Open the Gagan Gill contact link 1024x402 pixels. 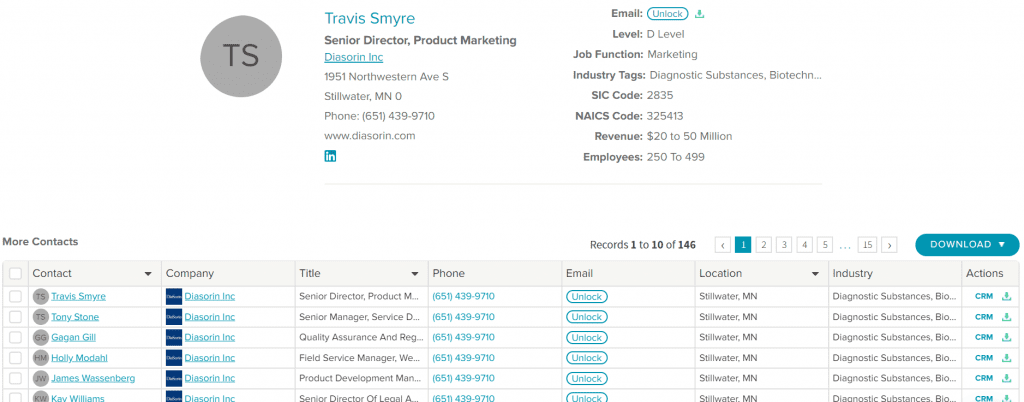tap(73, 337)
